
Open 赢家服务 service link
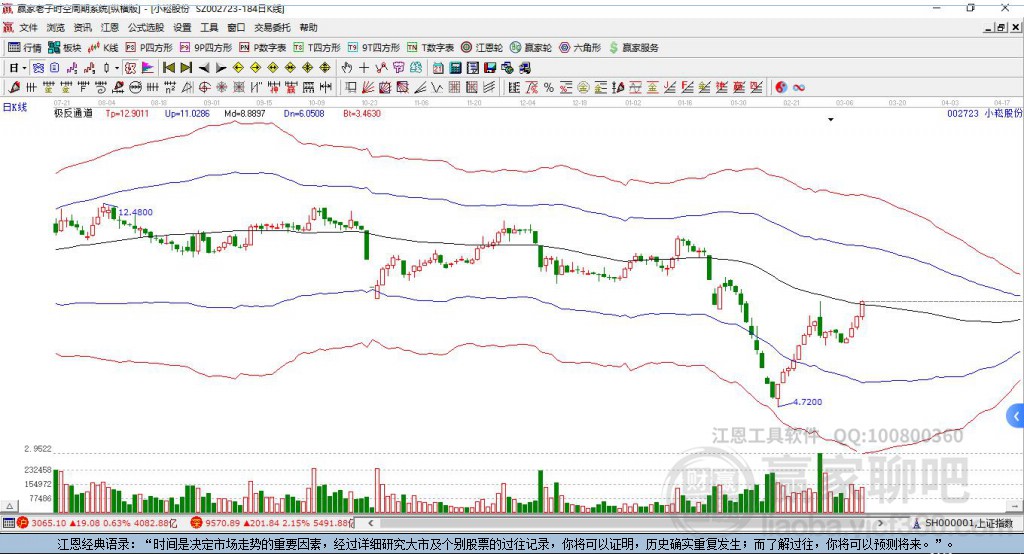633,48
